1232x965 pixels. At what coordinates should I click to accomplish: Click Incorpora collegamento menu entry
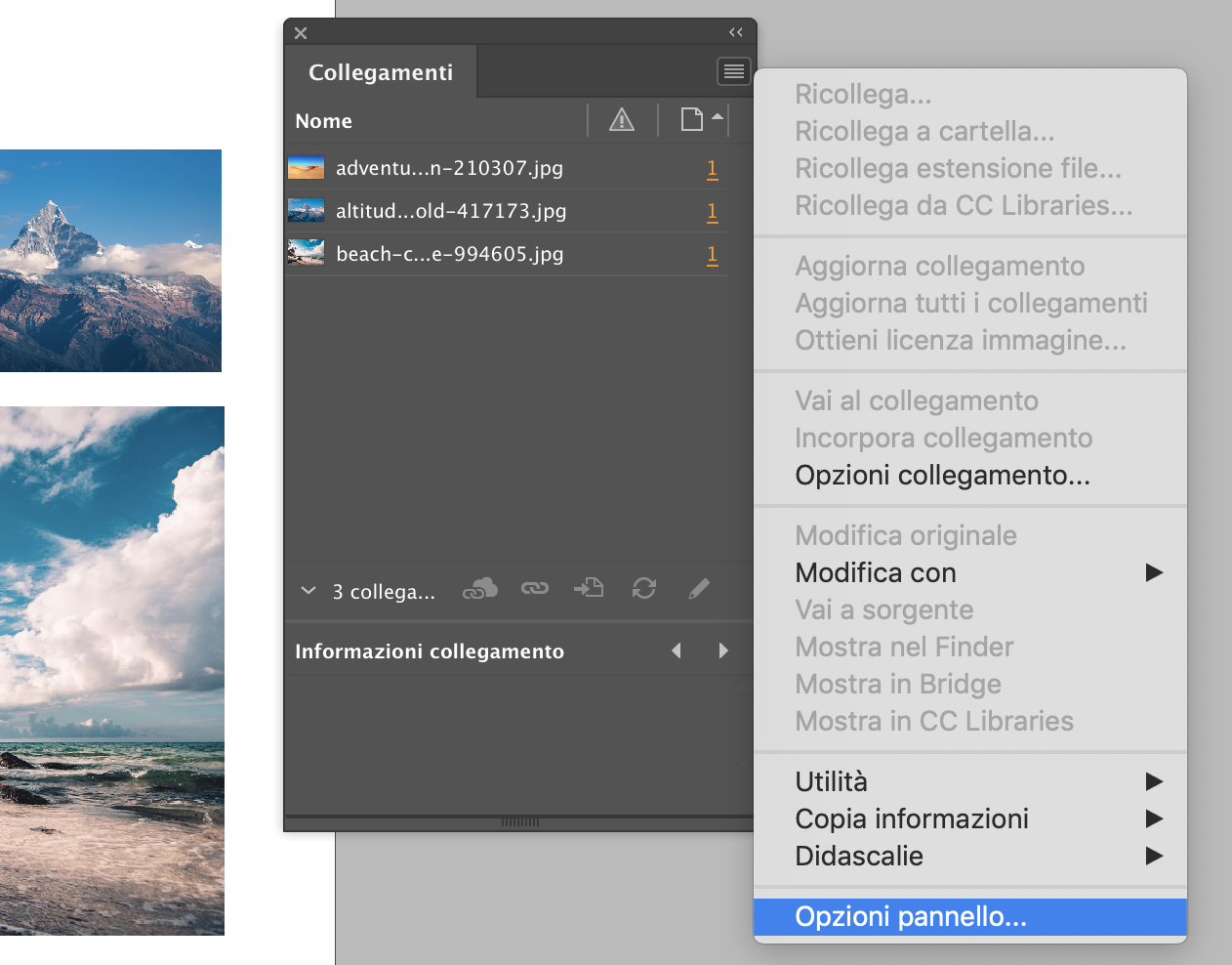[x=970, y=438]
